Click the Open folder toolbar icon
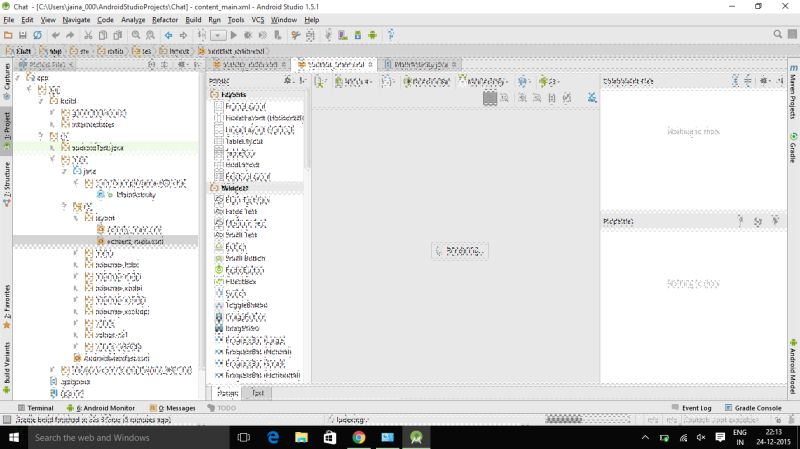Screen dimensions: 800x449 pyautogui.click(x=8, y=35)
